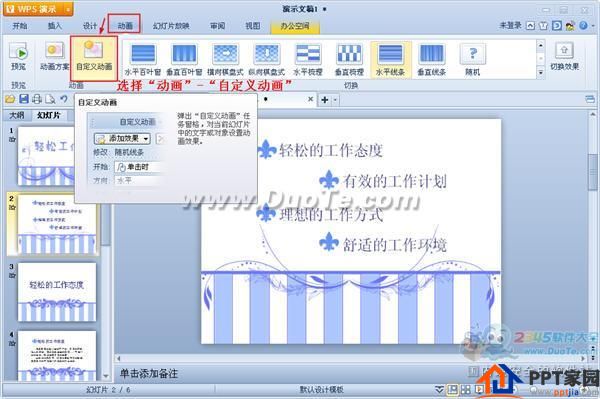This screenshot has height=399, width=600.
Task: Click the slide area vertical scrollbar thumb
Action: [593, 171]
